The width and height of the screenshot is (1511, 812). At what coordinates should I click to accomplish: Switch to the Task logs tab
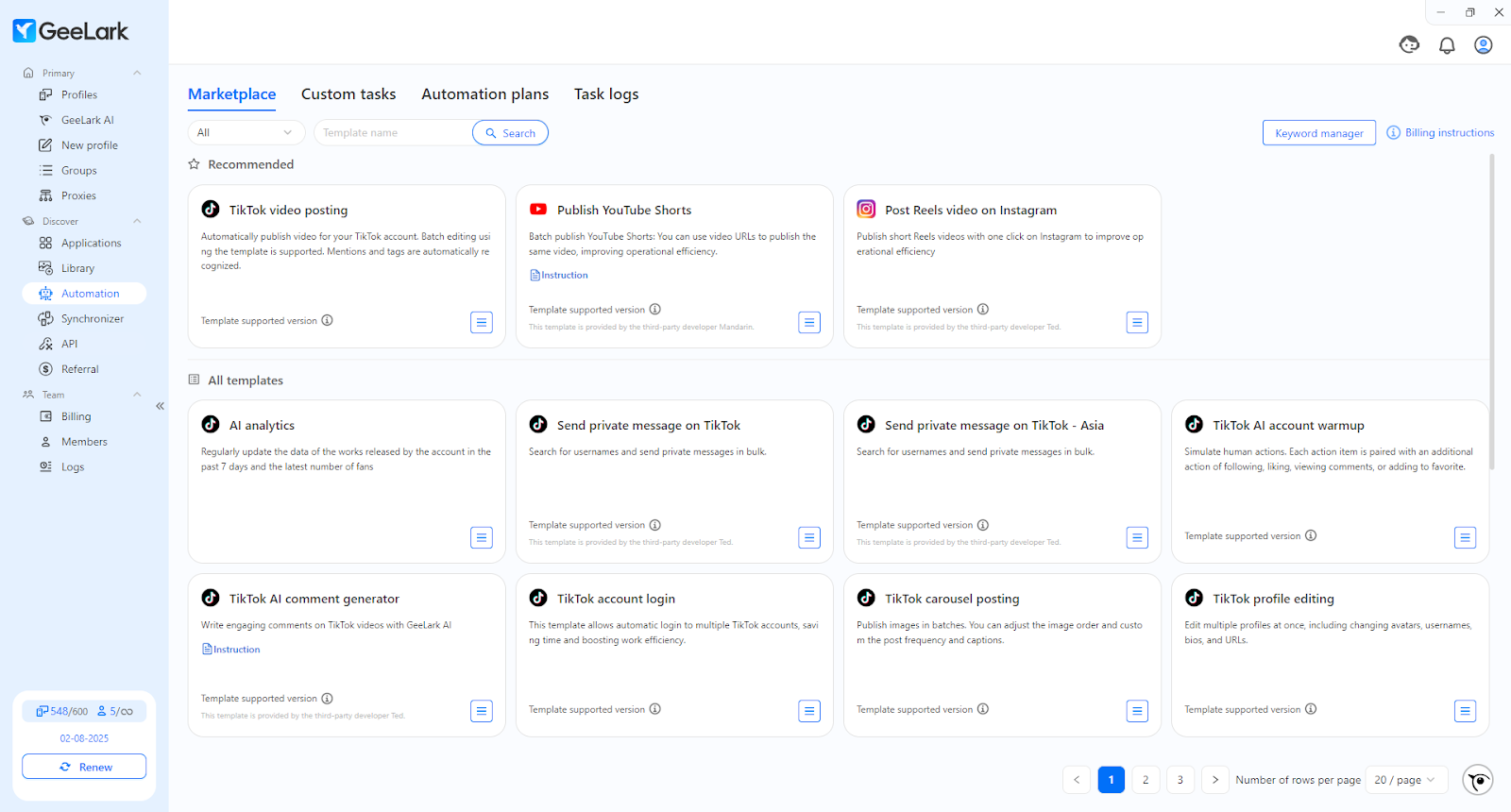[x=606, y=94]
